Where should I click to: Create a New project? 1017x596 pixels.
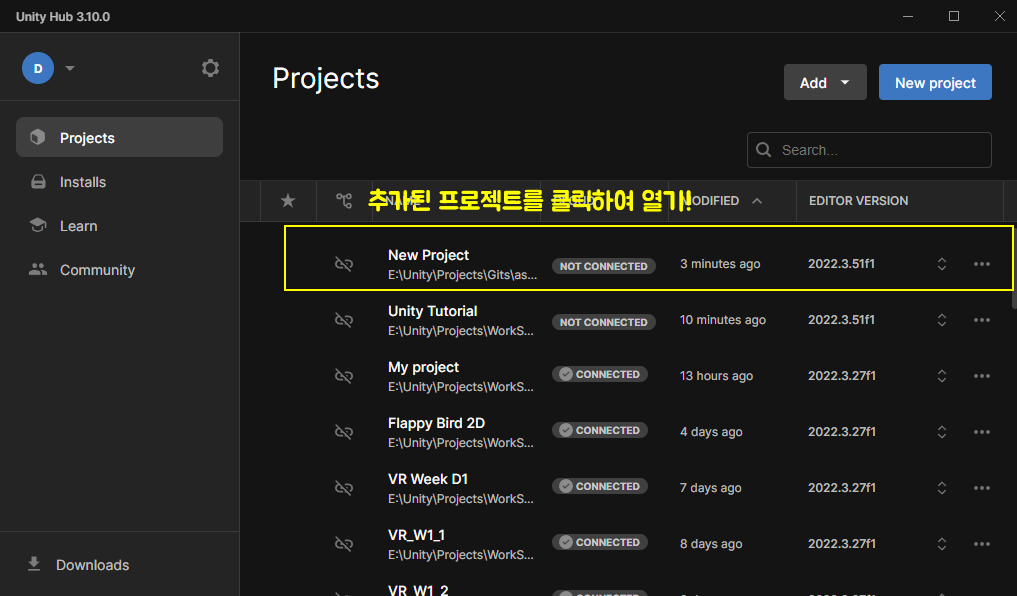pyautogui.click(x=935, y=82)
